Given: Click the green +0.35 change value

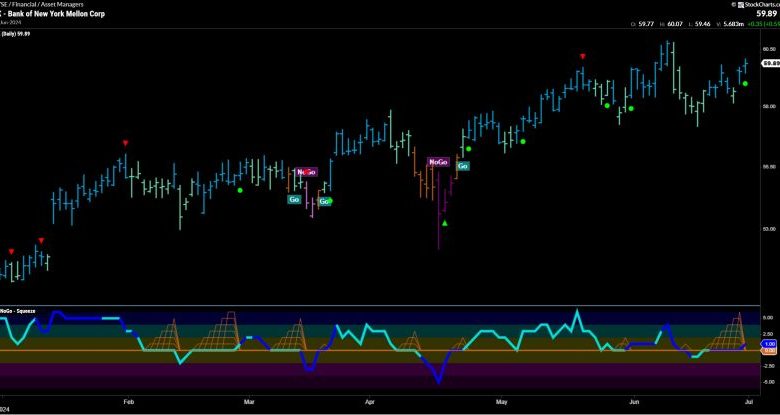Looking at the screenshot, I should [755, 23].
